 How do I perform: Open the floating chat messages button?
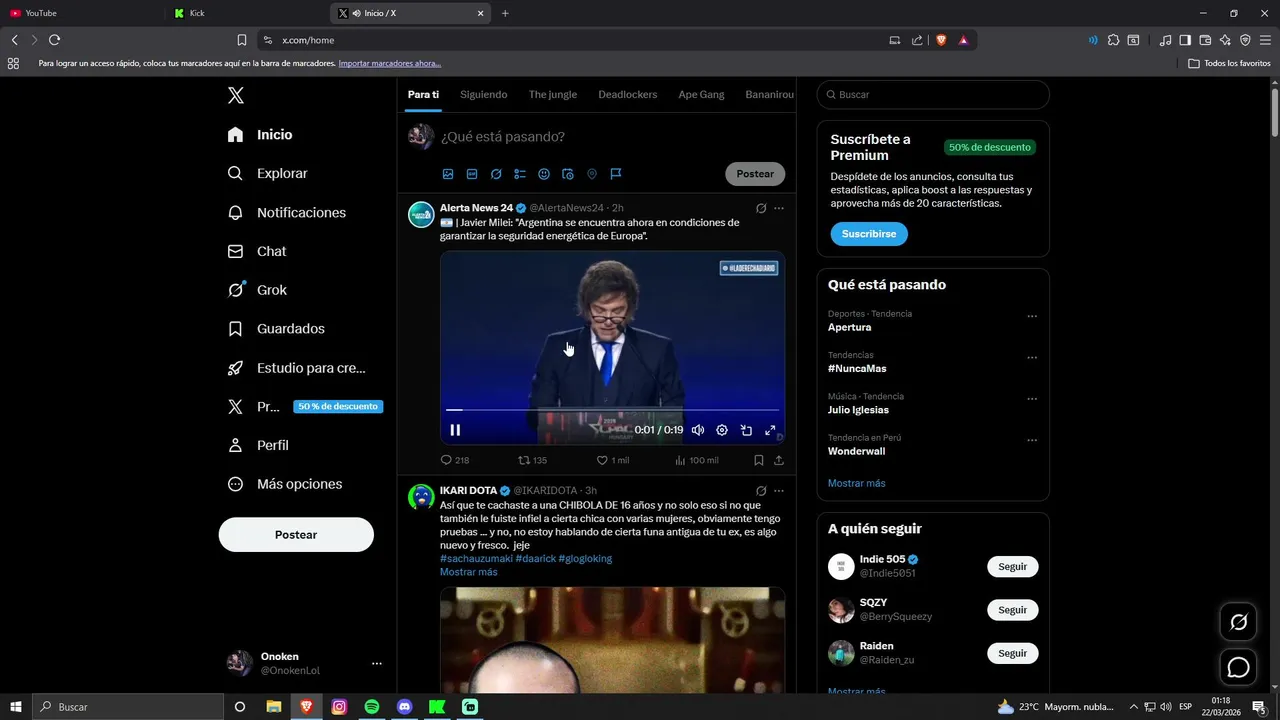[1238, 667]
